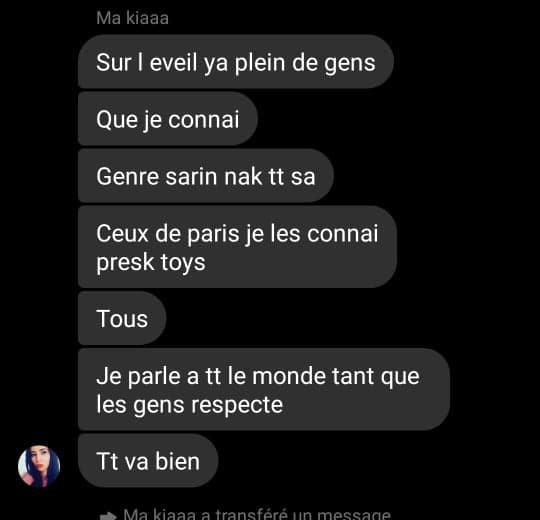Image resolution: width=540 pixels, height=520 pixels.
Task: Select the 'Ceux de paris' message bubble
Action: coord(237,247)
